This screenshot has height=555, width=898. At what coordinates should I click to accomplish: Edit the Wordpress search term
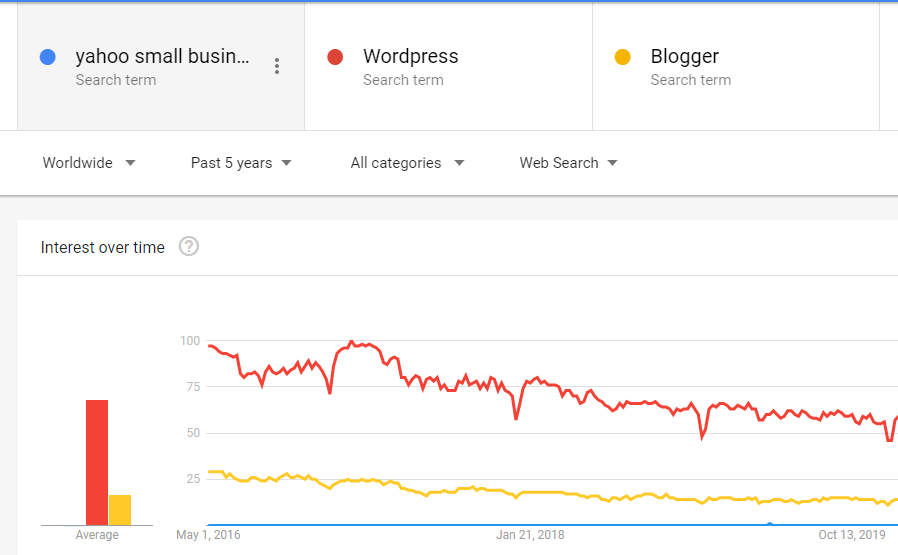411,56
